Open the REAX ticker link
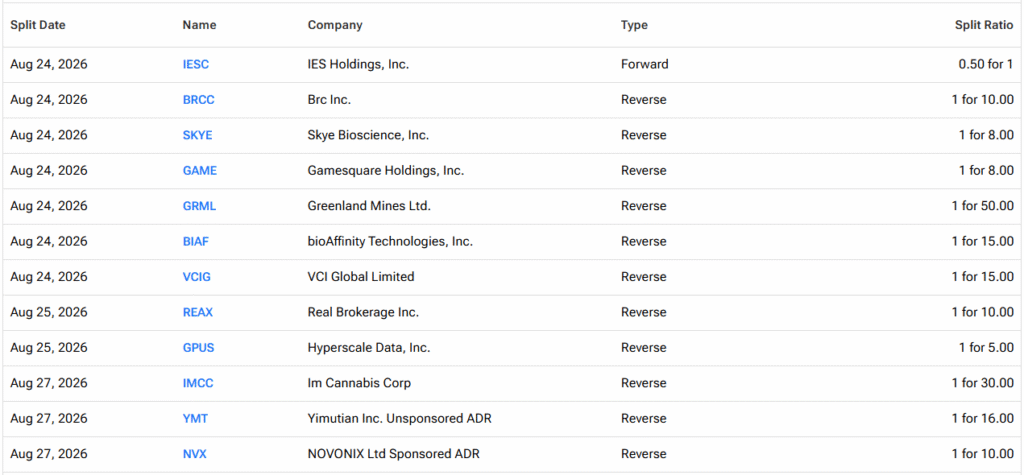 pos(198,312)
